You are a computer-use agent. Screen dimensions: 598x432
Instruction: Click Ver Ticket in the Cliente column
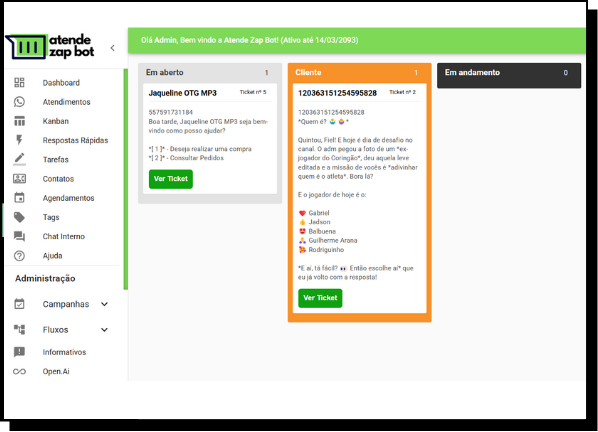tap(320, 298)
